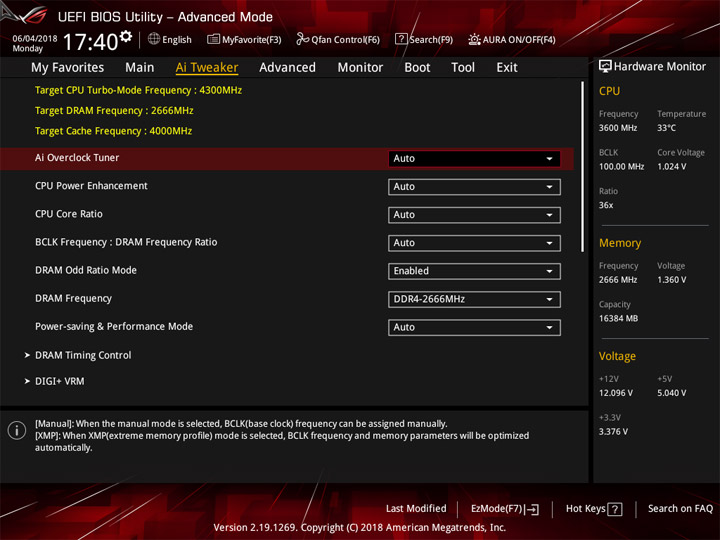Click the Version 2.19.1269 copyright text
720x540 pixels.
pos(360,527)
